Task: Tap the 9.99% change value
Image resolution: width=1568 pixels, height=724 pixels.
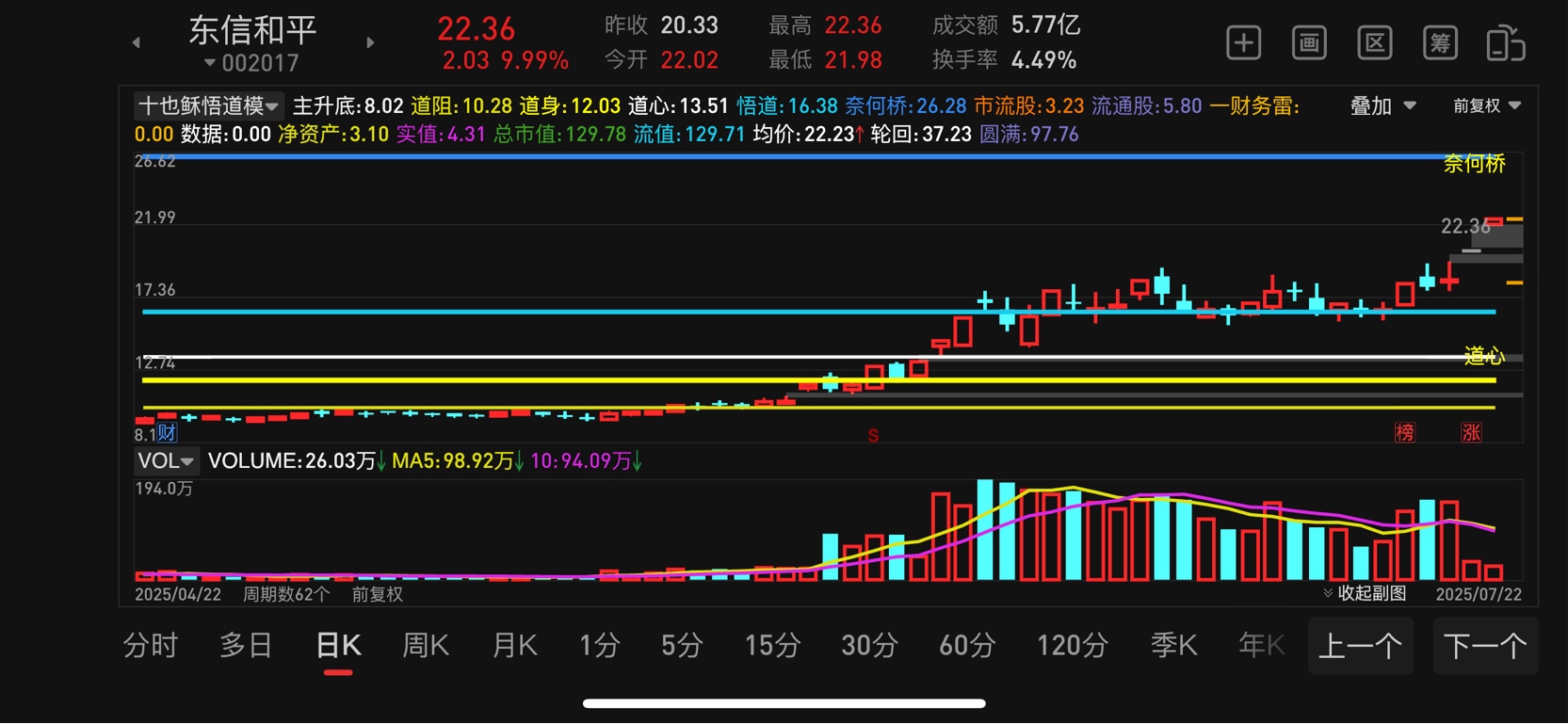Action: coord(535,61)
